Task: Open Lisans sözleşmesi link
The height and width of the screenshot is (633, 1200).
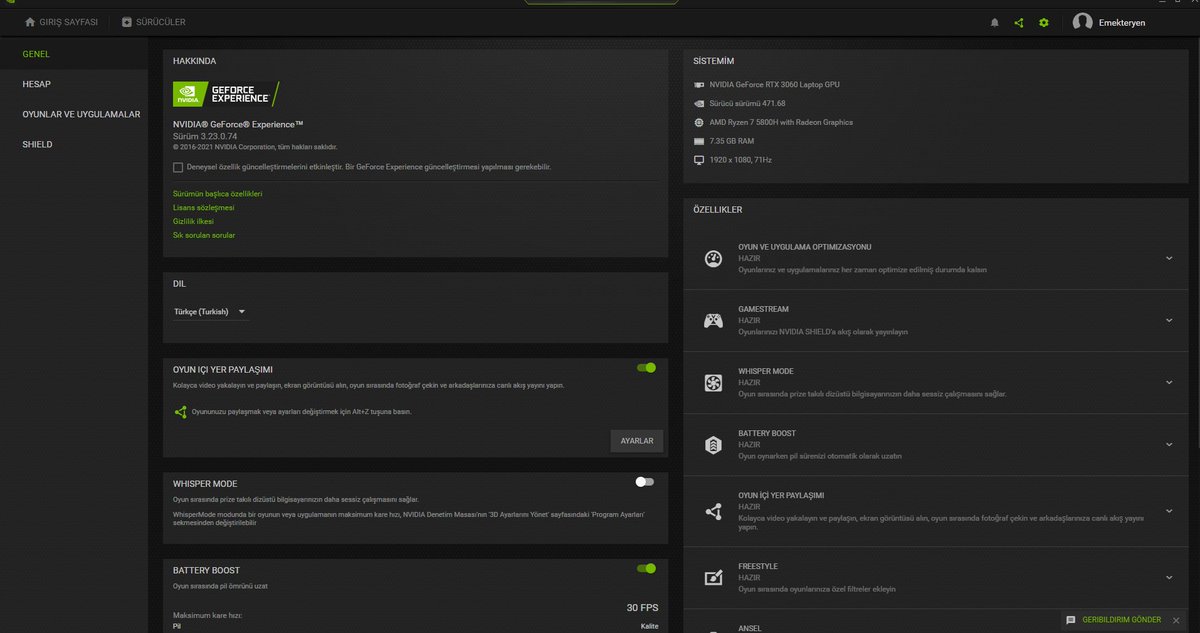Action: [x=204, y=207]
